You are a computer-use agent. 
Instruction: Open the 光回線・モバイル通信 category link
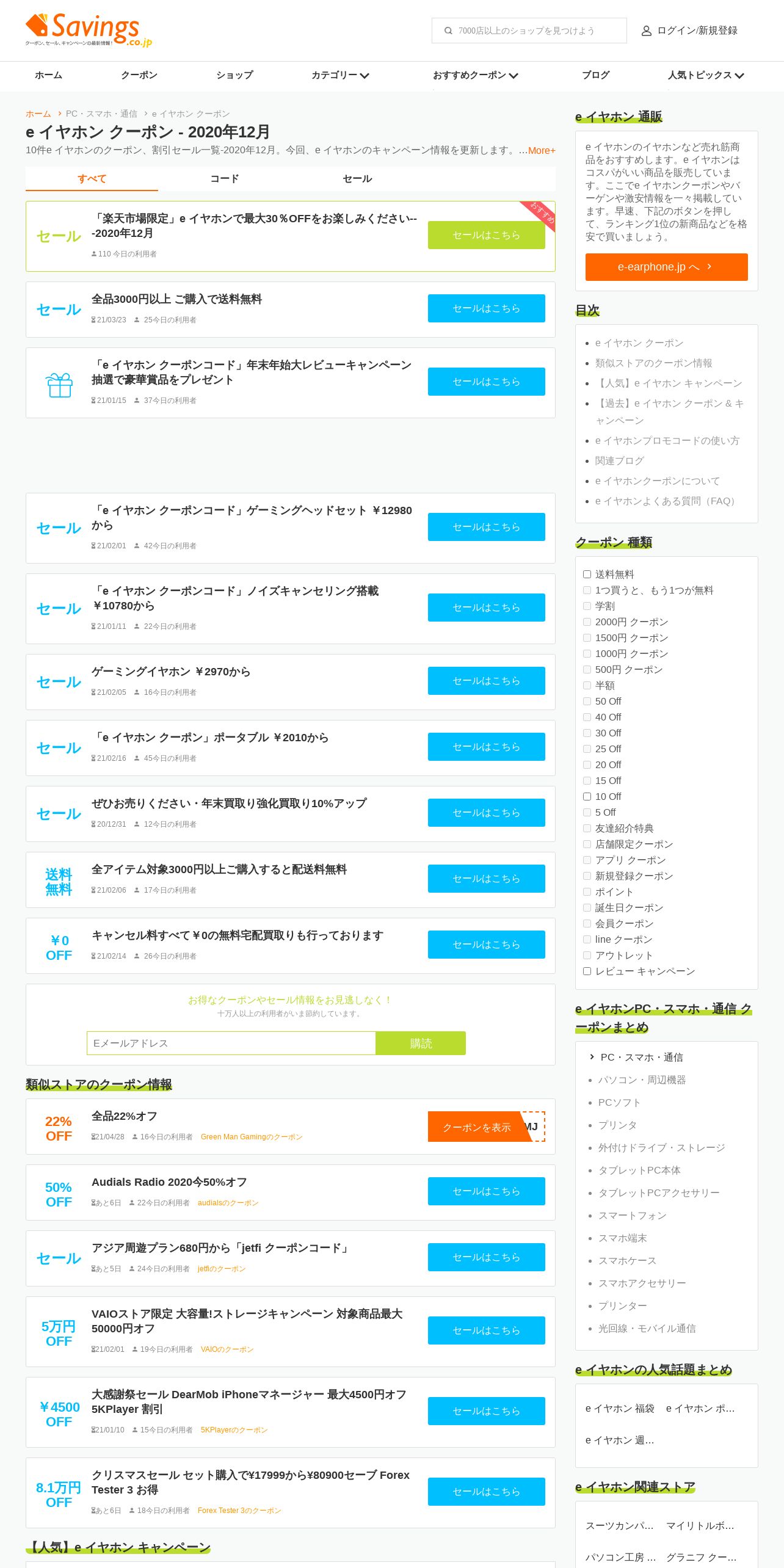point(647,1328)
